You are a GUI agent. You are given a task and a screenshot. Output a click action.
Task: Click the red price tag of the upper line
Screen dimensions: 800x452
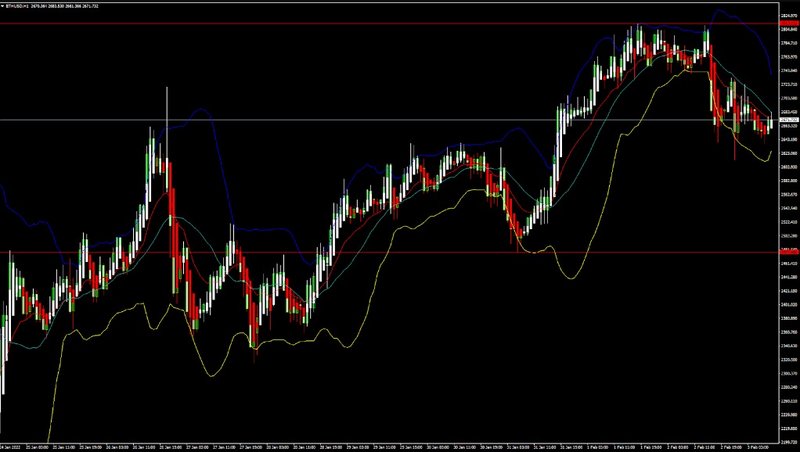[789, 23]
